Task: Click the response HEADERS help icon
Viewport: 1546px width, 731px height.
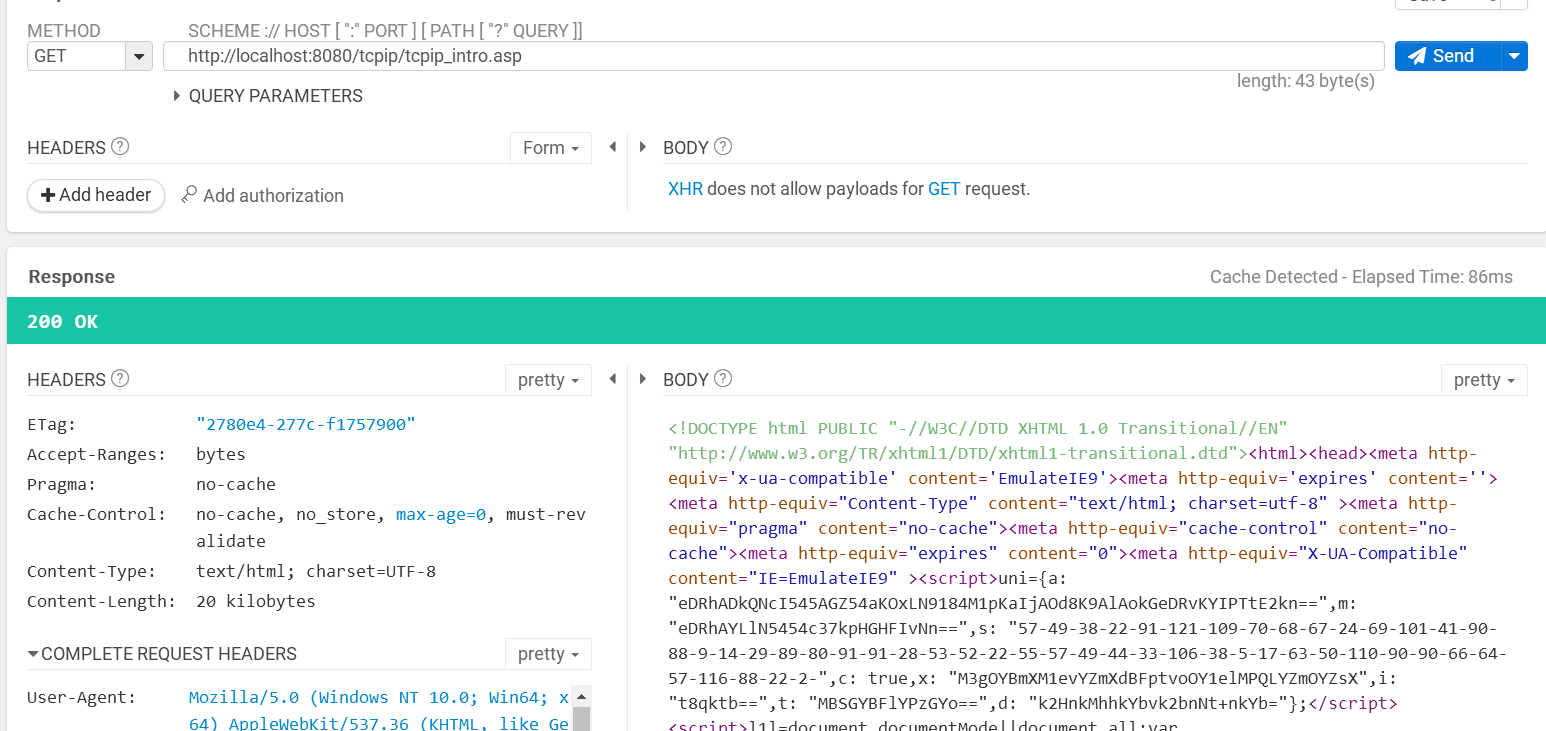Action: (120, 379)
